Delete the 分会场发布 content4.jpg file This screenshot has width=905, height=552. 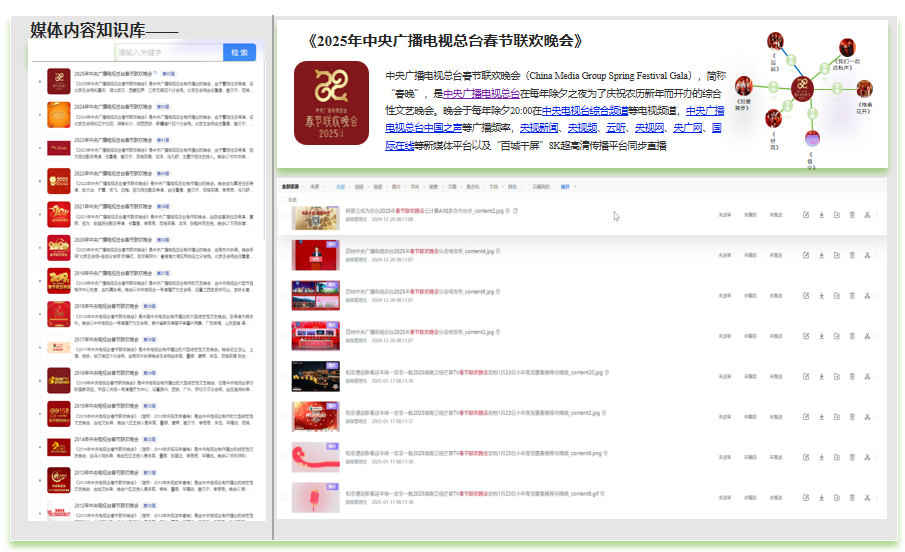(852, 255)
